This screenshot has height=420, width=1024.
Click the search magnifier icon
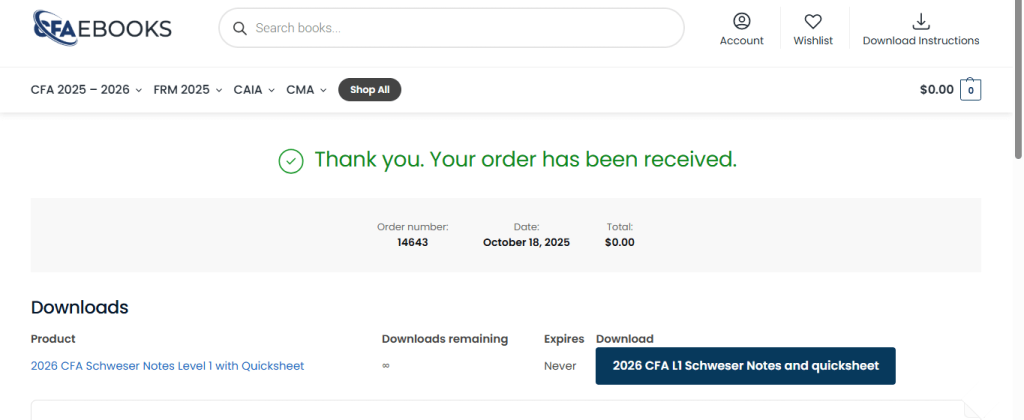point(240,28)
